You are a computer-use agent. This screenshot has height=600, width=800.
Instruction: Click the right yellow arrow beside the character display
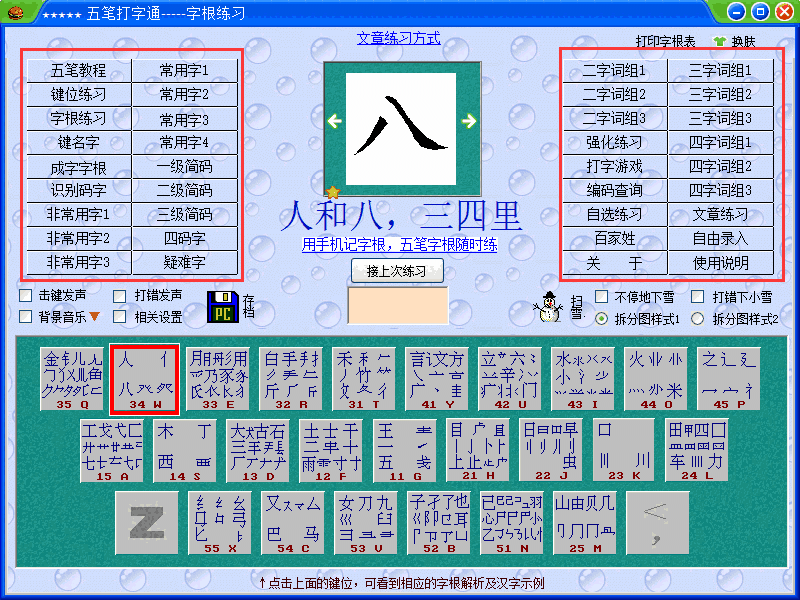point(469,120)
